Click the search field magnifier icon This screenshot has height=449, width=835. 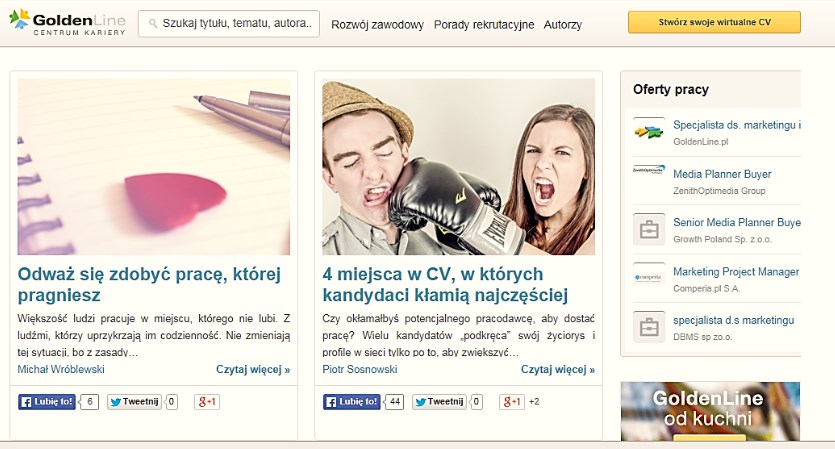pyautogui.click(x=152, y=24)
